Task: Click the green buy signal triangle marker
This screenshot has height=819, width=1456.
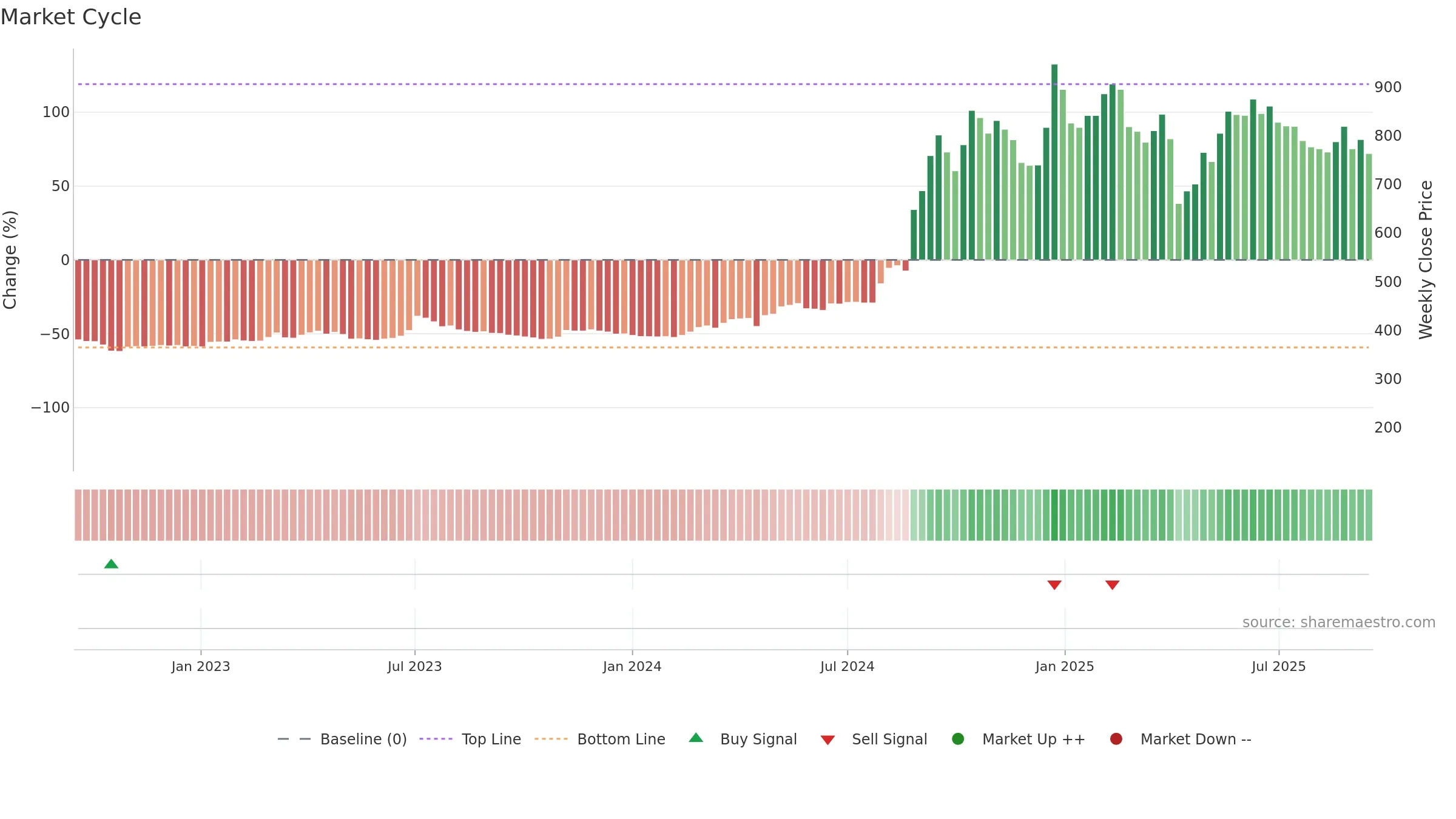Action: click(x=111, y=564)
